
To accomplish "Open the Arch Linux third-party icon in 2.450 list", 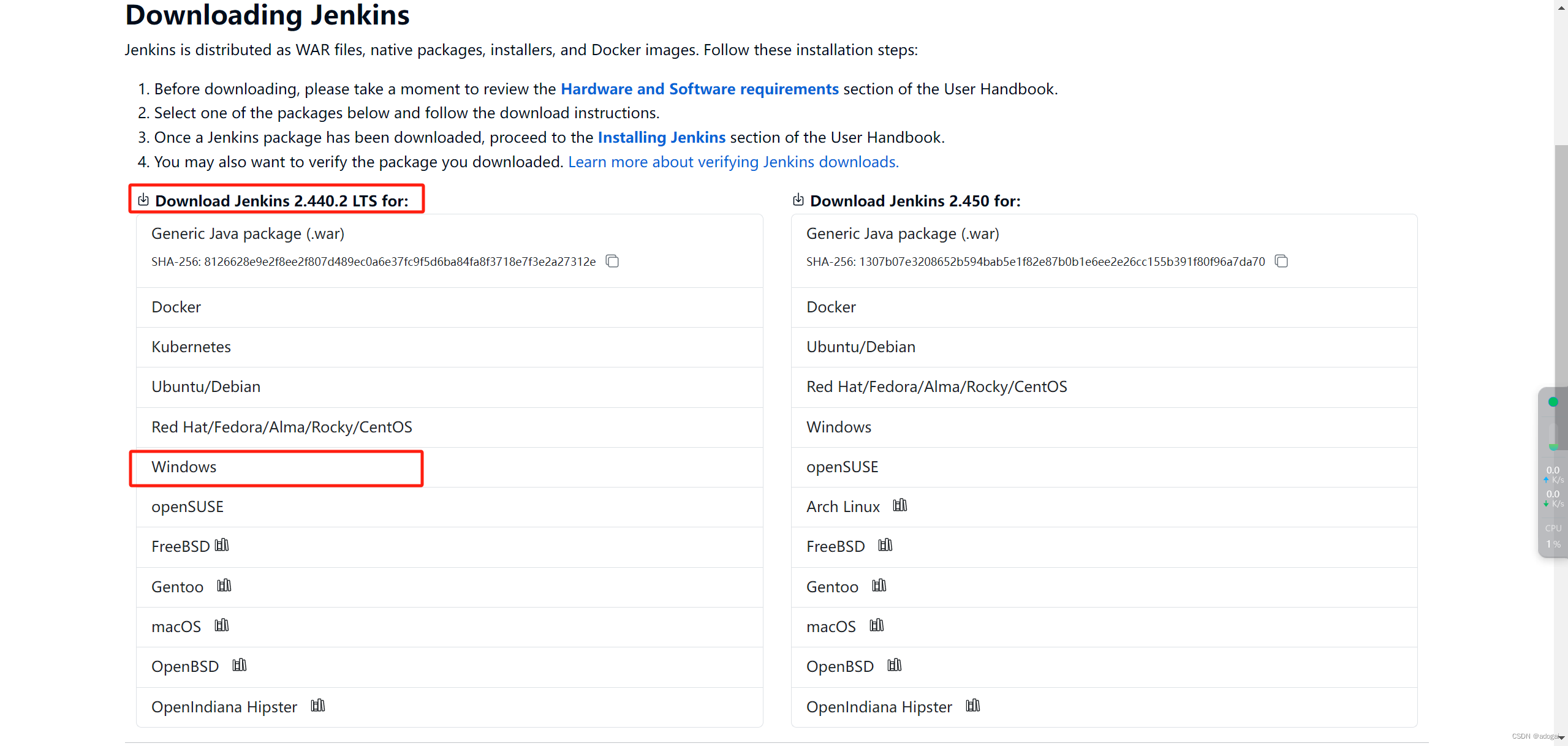I will coord(900,505).
